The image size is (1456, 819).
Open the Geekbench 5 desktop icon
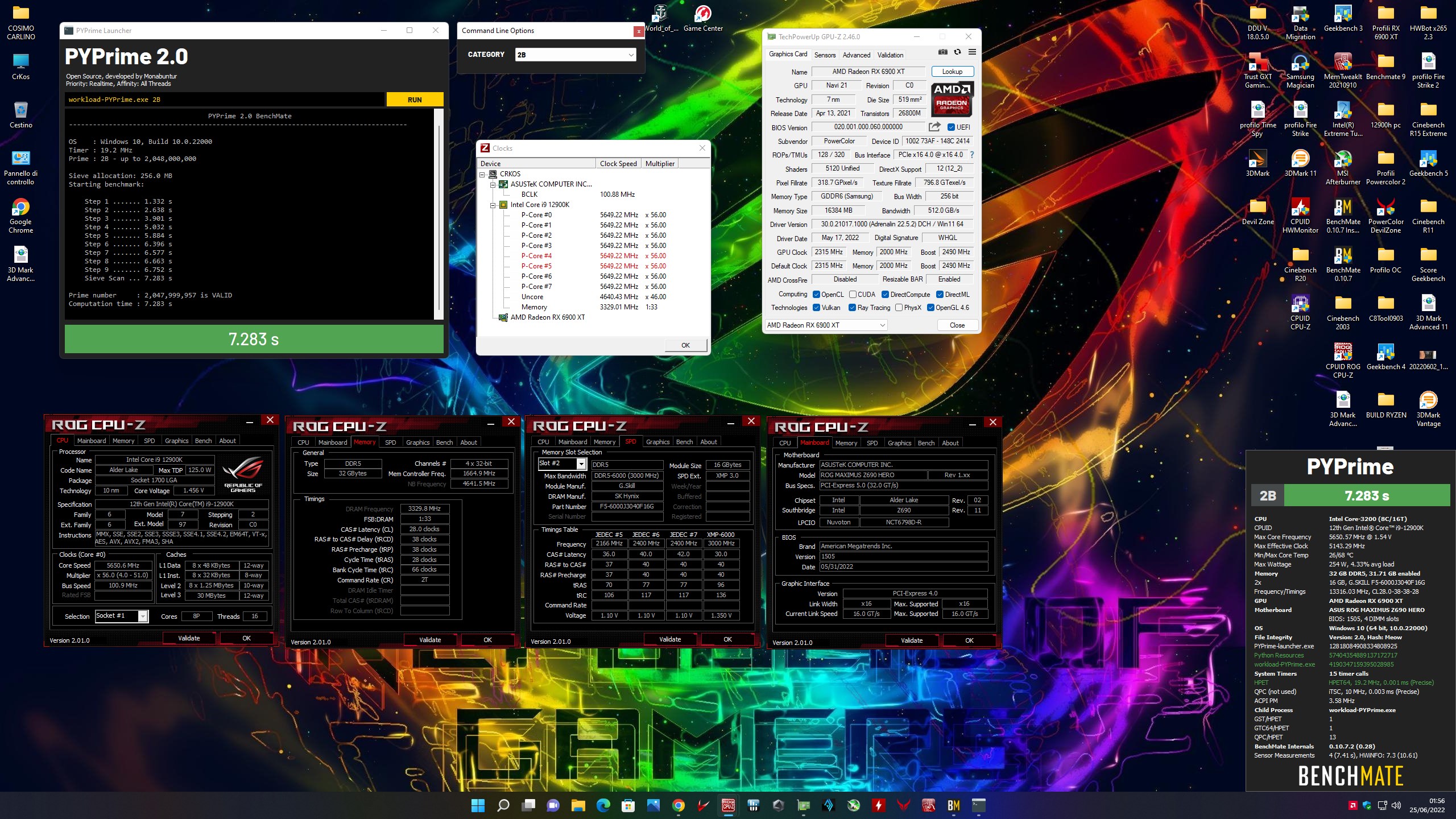[1428, 164]
